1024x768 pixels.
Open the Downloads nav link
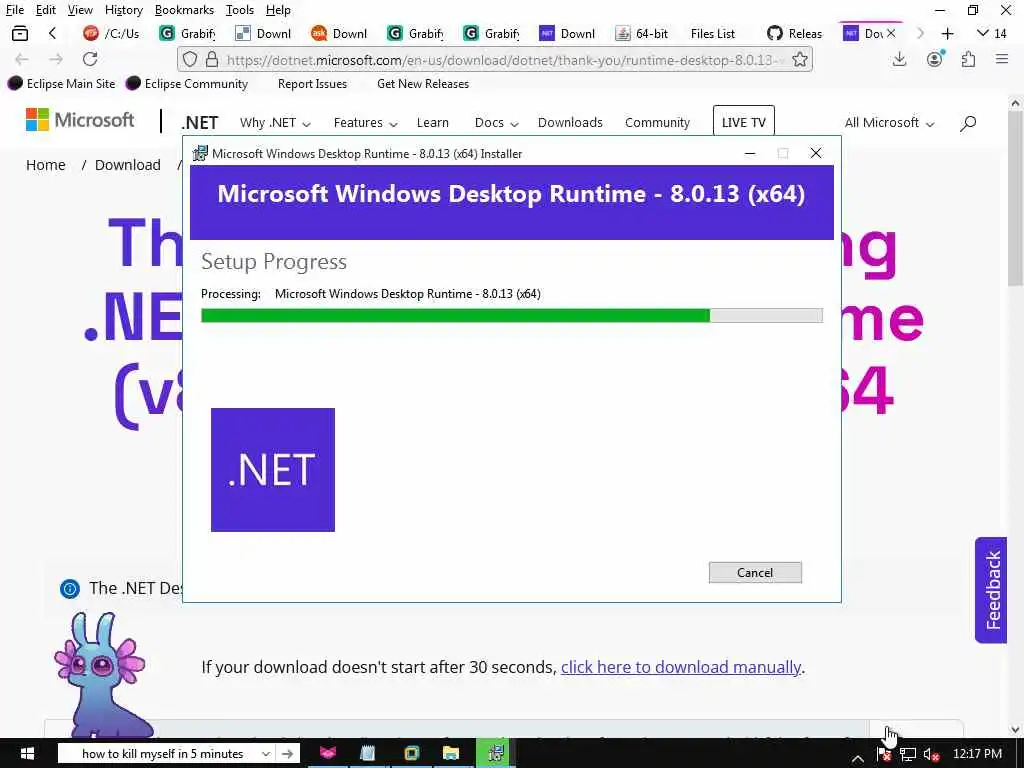570,123
